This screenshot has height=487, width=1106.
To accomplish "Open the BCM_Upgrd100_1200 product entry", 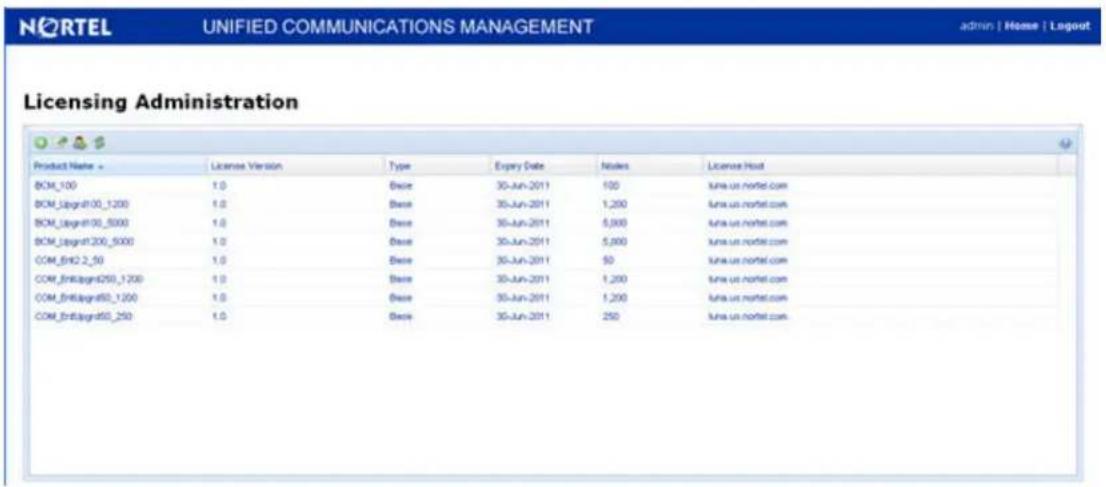I will pos(81,204).
